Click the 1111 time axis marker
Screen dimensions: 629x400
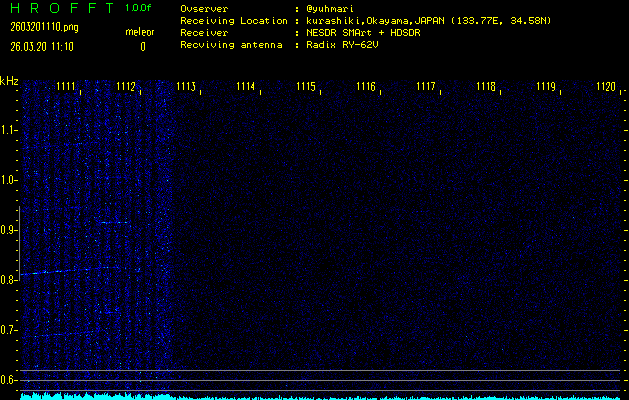point(66,86)
